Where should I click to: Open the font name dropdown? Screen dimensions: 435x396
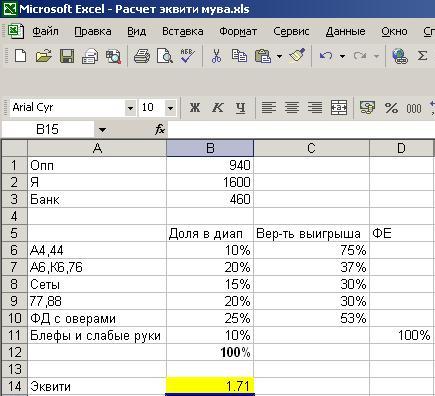tap(130, 108)
